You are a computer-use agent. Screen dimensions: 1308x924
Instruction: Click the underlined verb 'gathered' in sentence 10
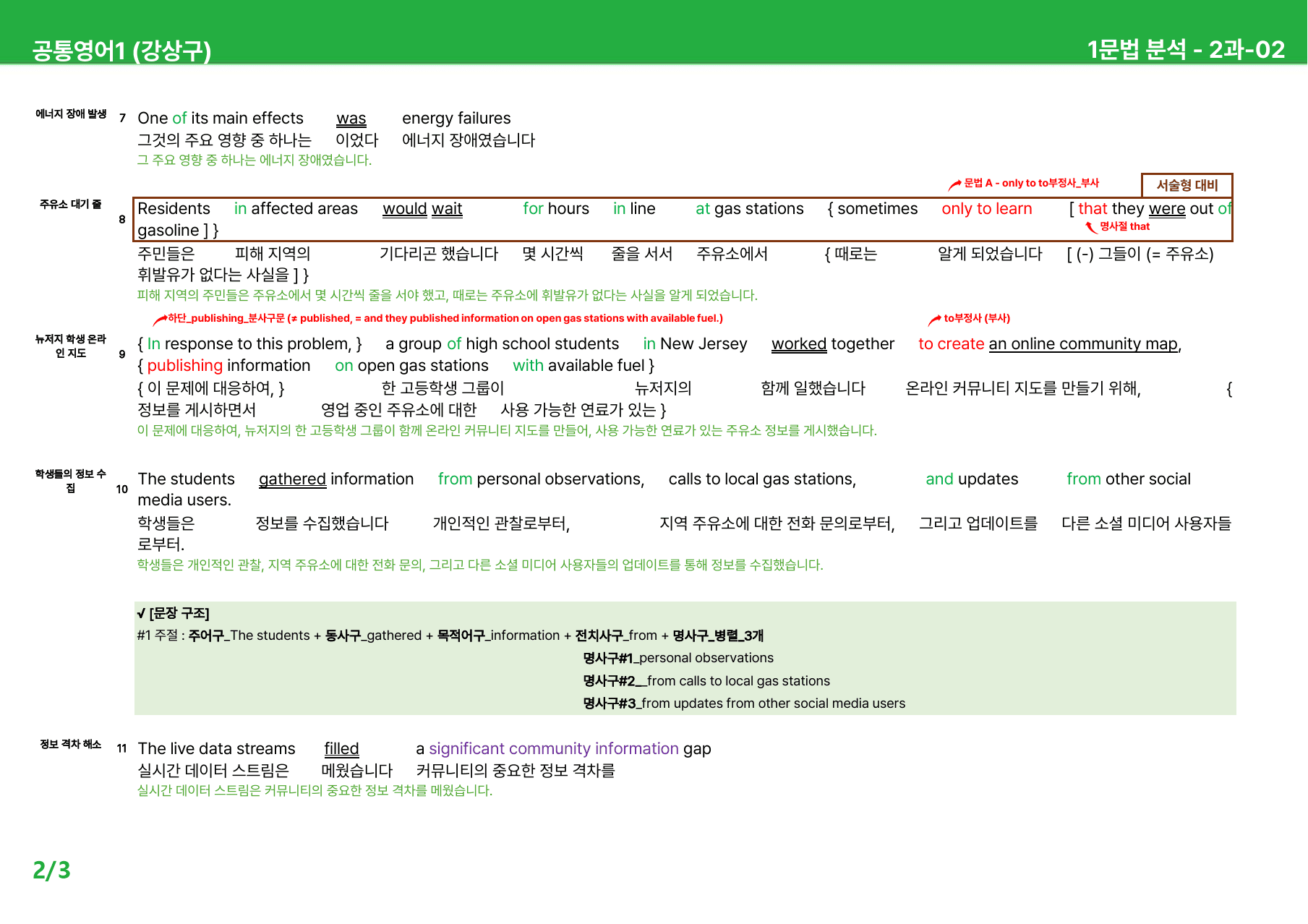[292, 479]
